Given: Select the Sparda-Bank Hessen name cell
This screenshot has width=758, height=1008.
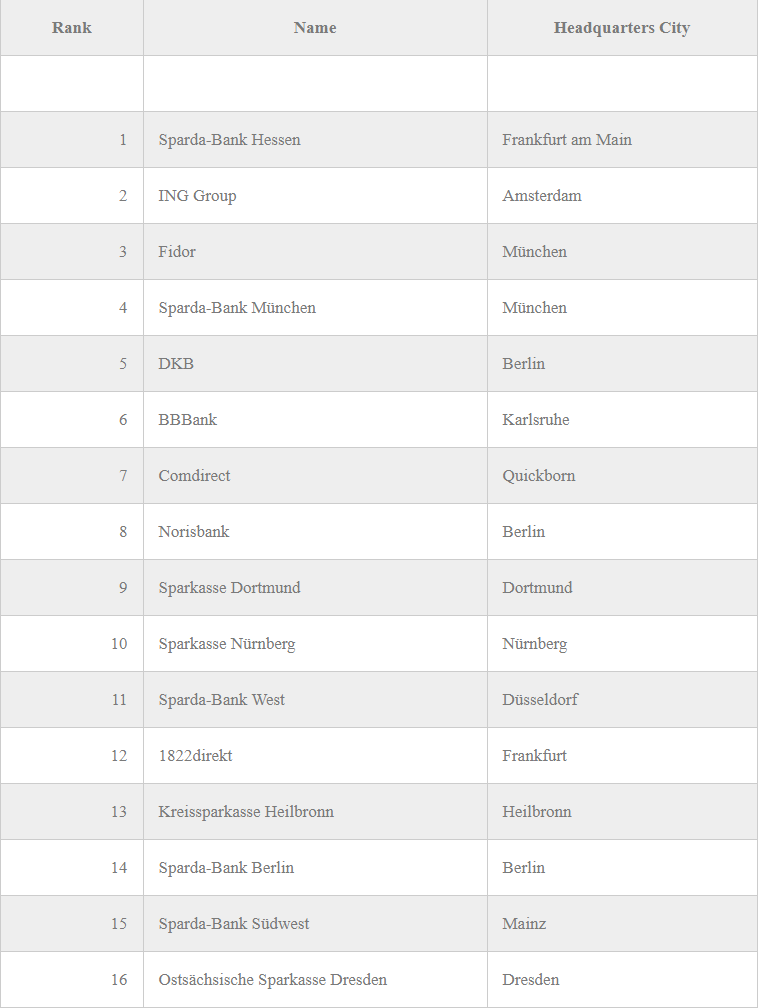Looking at the screenshot, I should coord(315,140).
